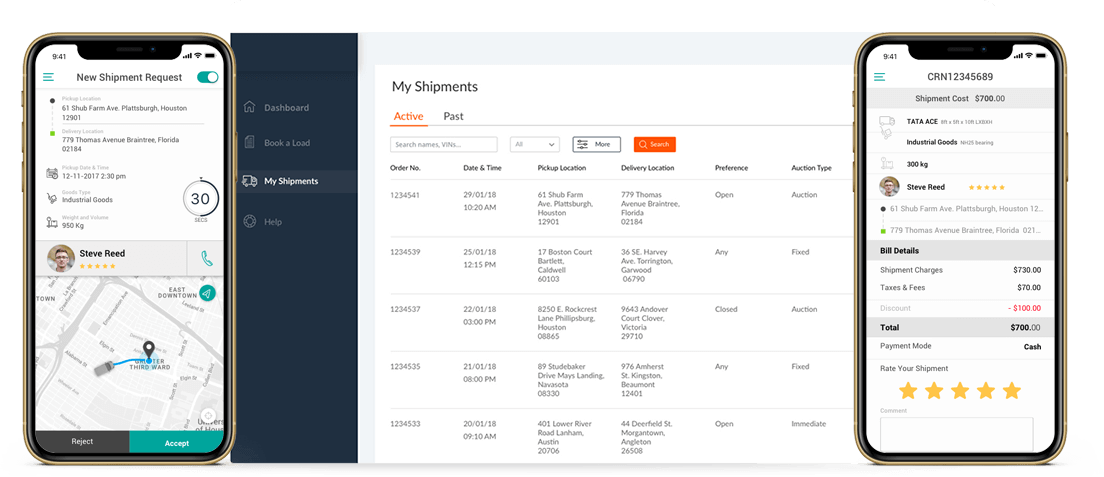The width and height of the screenshot is (1104, 477).
Task: Open Book a Load in sidebar
Action: 287,143
